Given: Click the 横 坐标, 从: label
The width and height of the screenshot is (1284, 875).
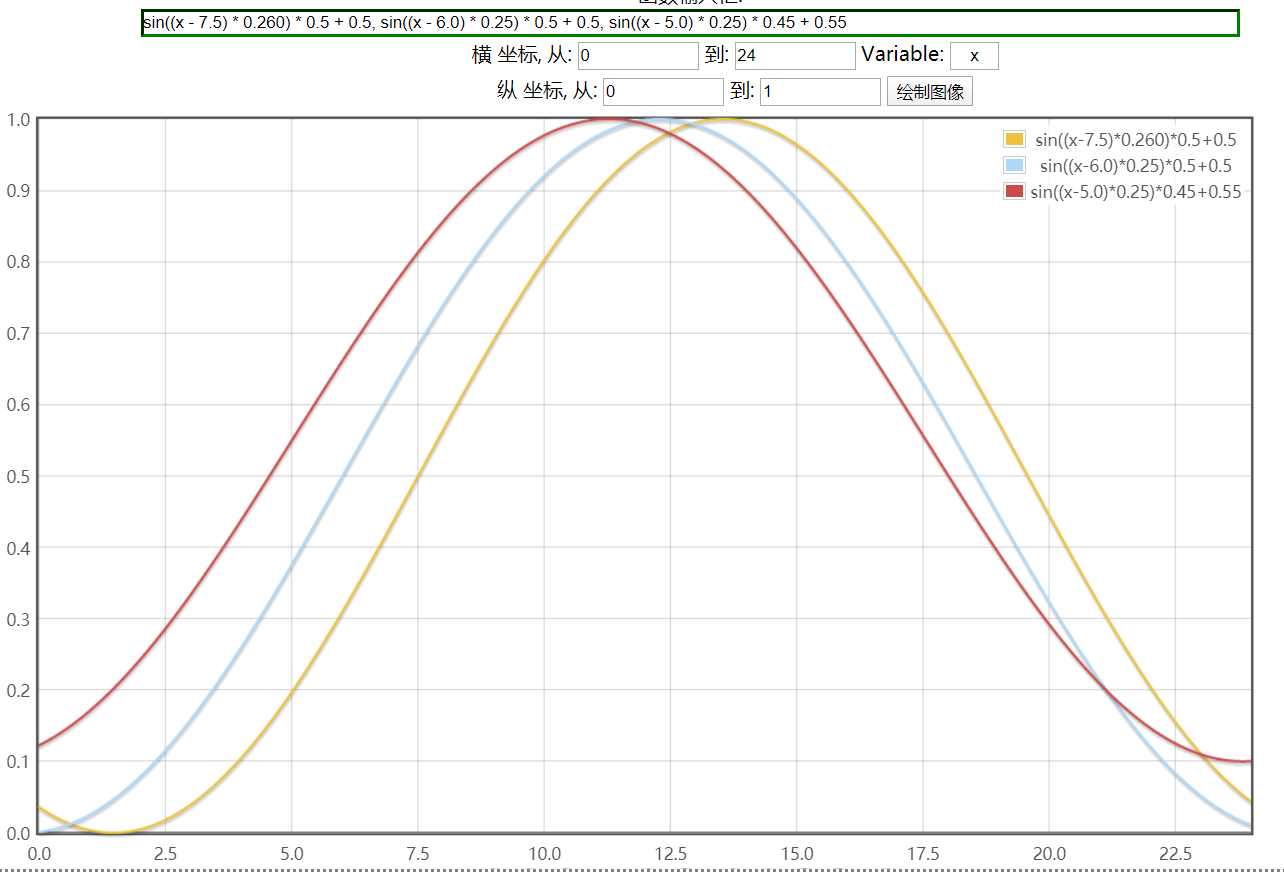Looking at the screenshot, I should [521, 55].
